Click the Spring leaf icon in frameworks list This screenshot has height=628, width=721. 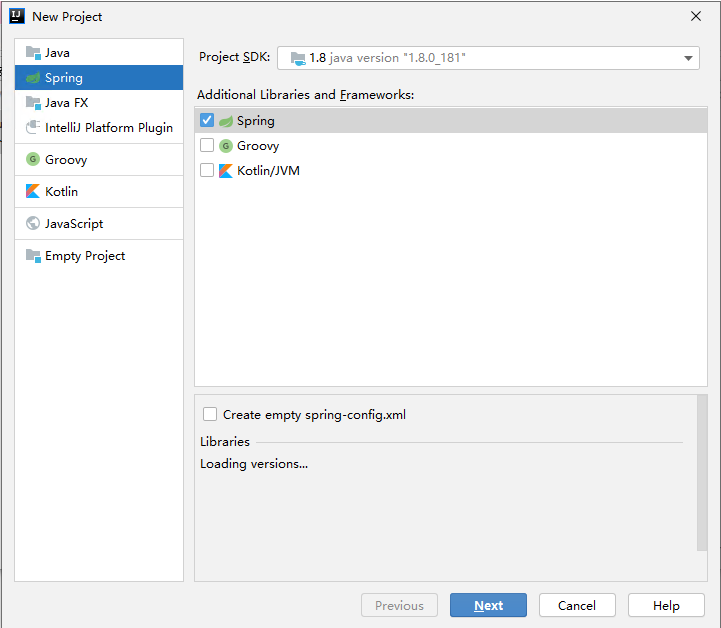pos(226,121)
